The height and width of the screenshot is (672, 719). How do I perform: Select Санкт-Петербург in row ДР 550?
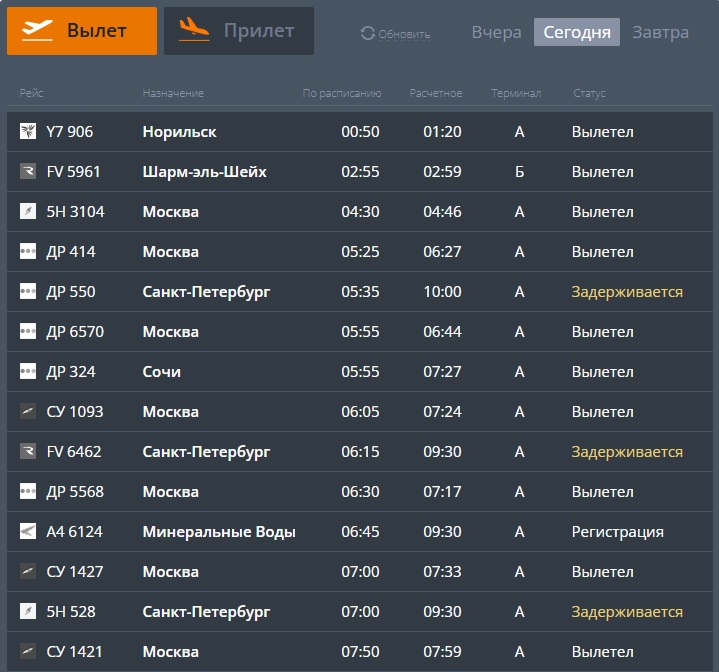[x=206, y=292]
